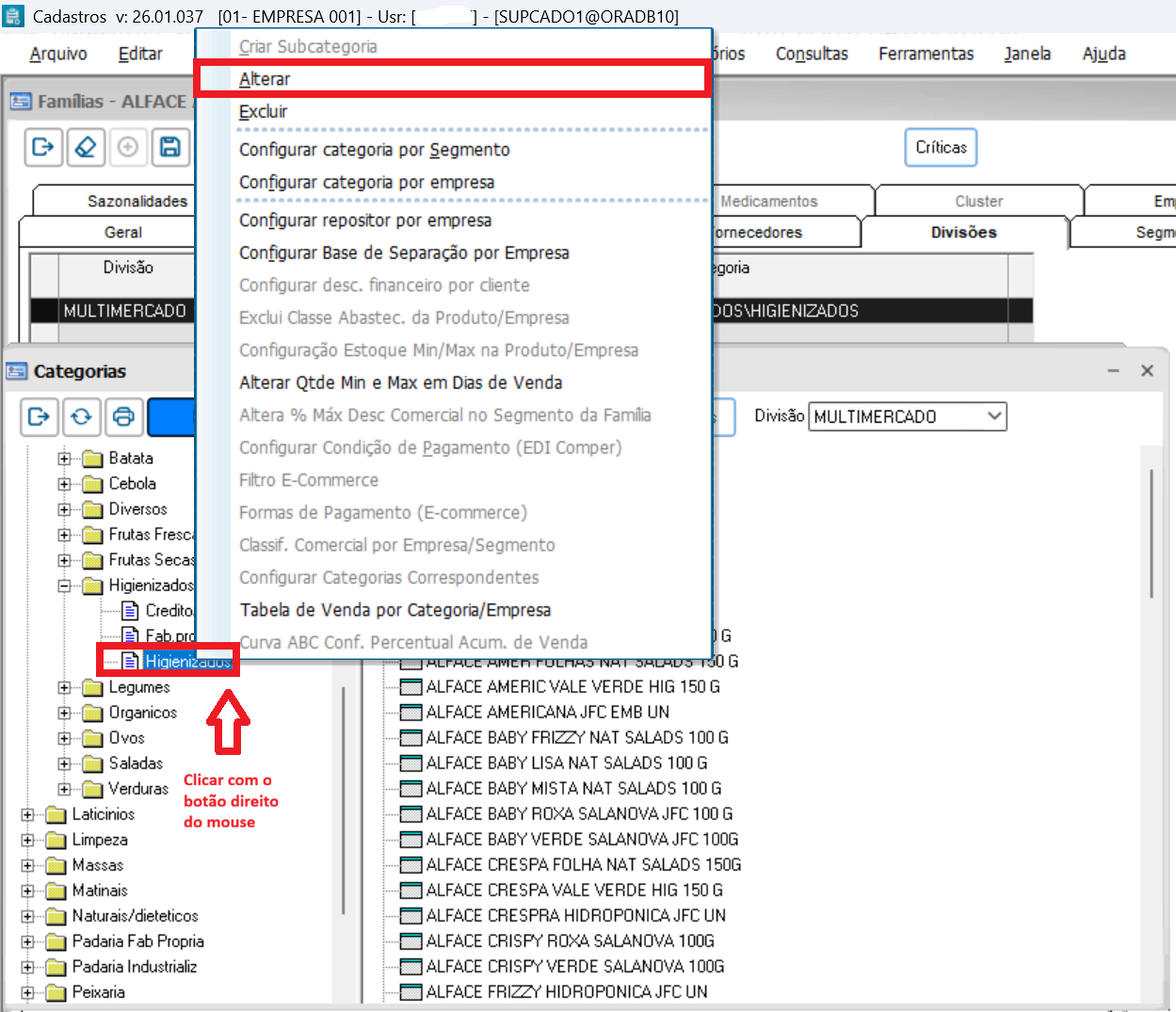Expand the Cebola tree node

click(x=64, y=484)
